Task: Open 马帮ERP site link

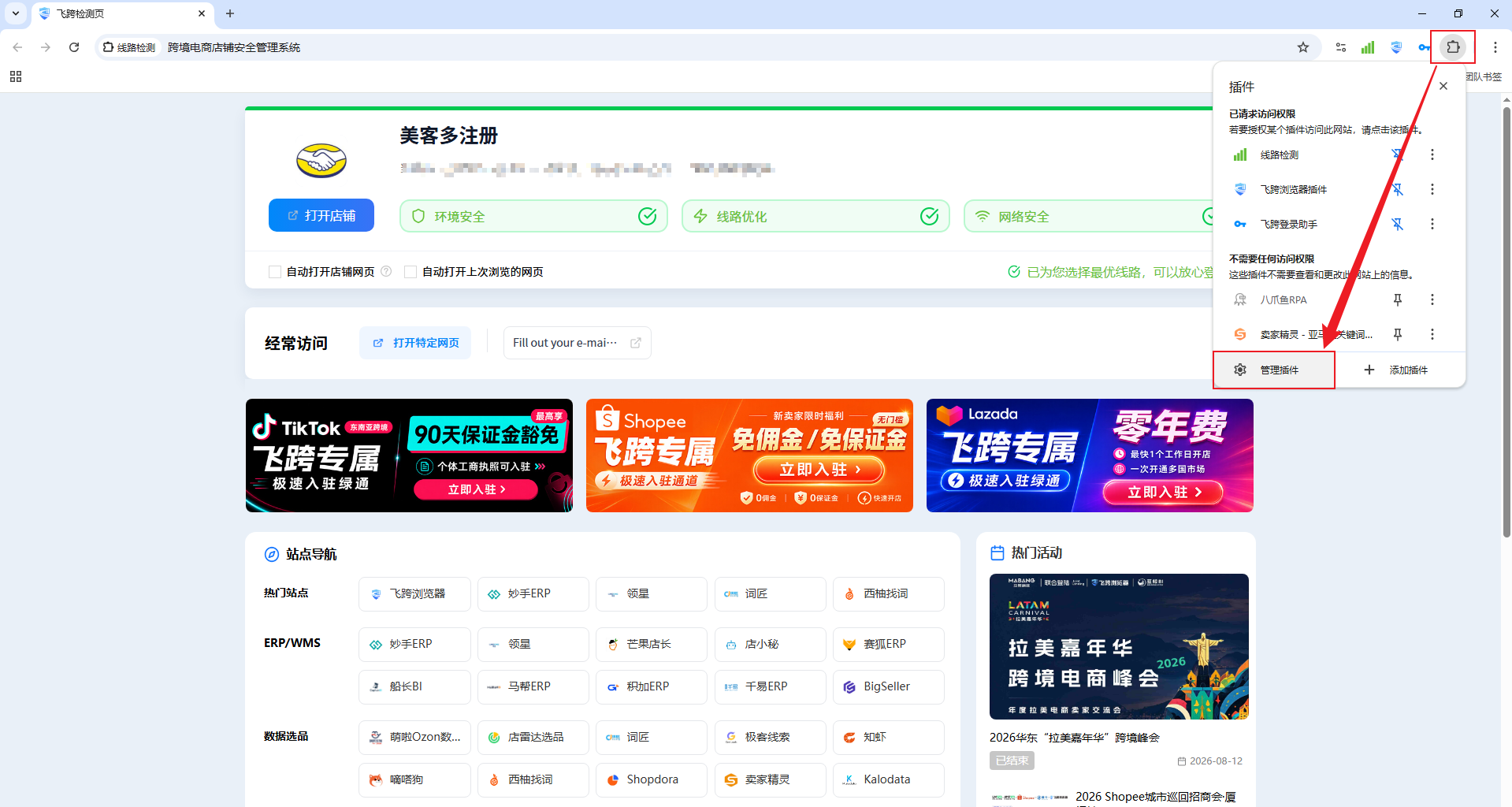Action: tap(533, 687)
